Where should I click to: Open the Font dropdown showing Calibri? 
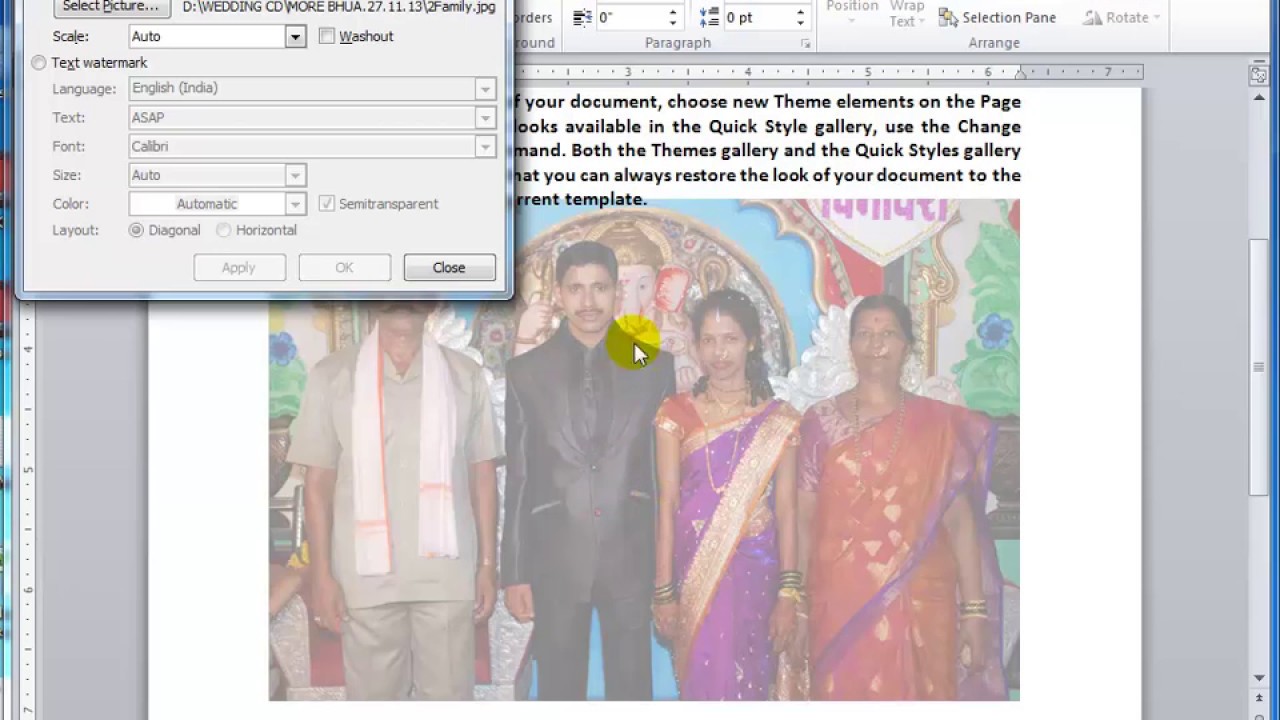click(485, 147)
